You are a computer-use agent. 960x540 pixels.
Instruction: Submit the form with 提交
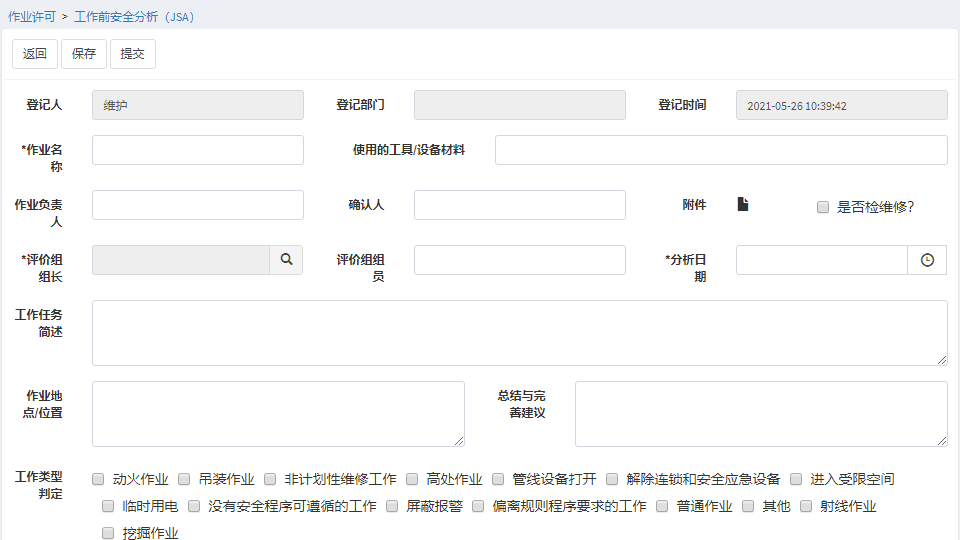pyautogui.click(x=133, y=54)
